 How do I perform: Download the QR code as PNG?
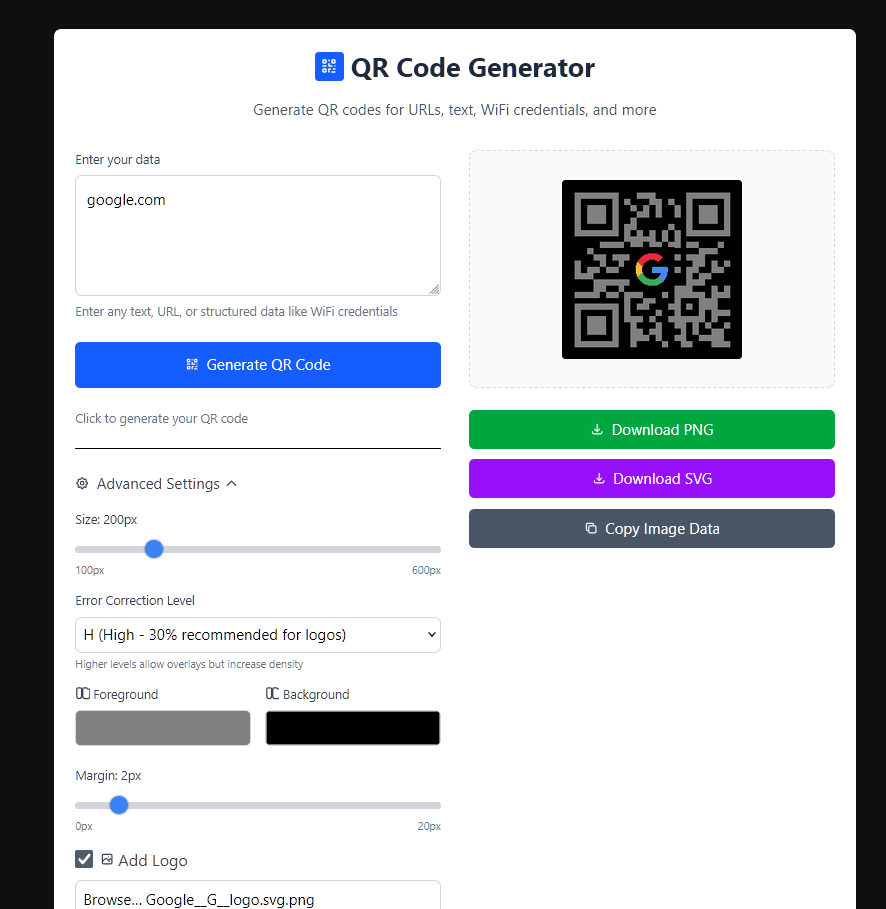coord(651,429)
